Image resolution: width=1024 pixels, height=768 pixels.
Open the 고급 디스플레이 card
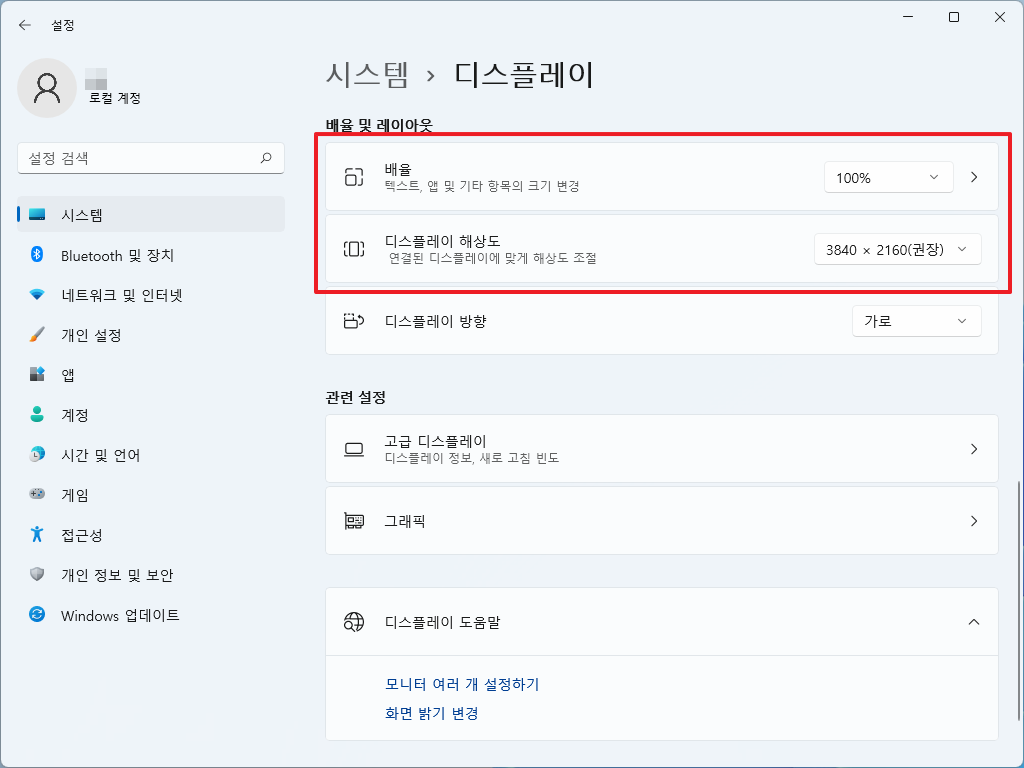[x=662, y=449]
